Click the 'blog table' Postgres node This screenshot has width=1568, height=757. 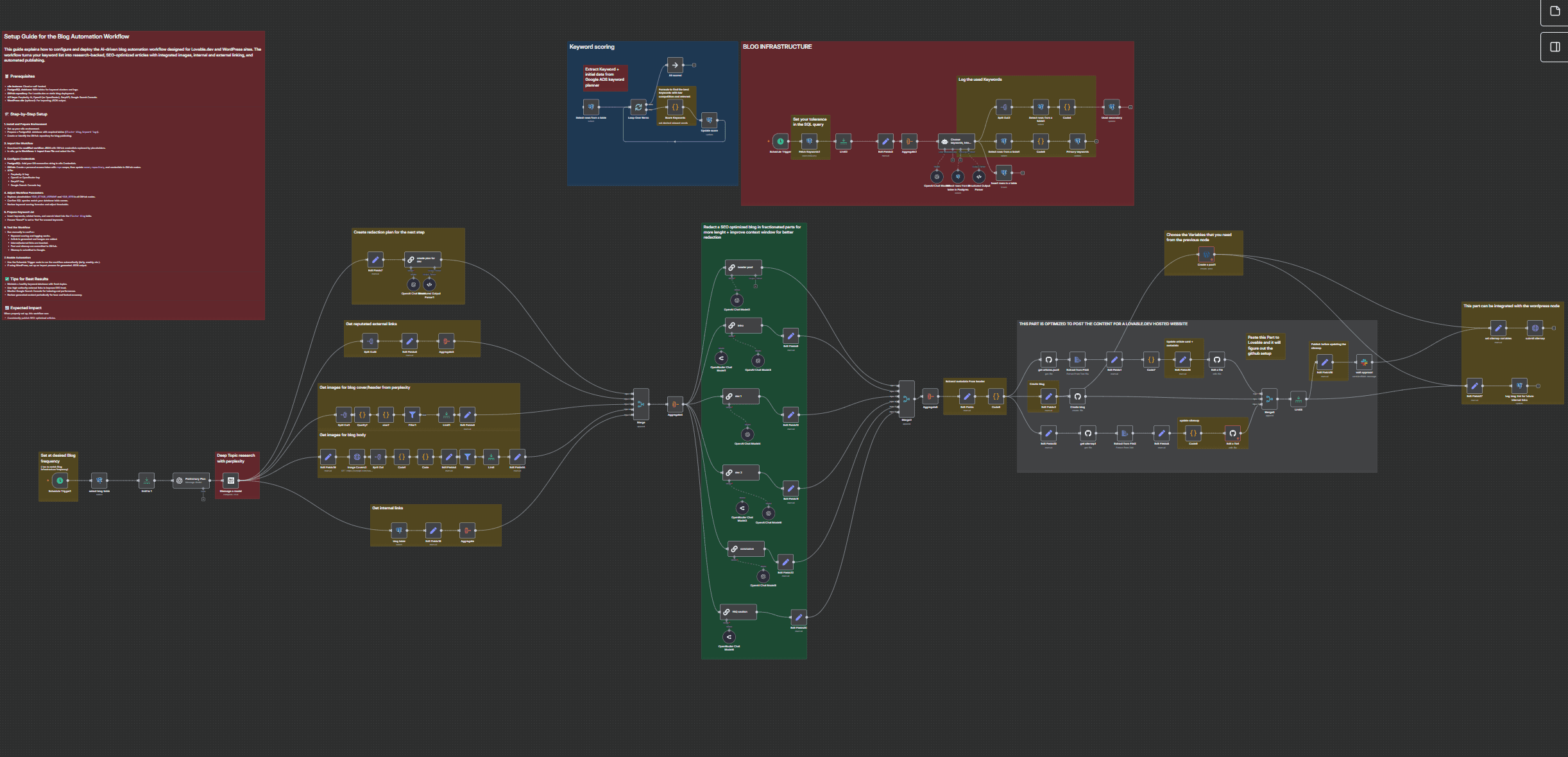coord(399,530)
